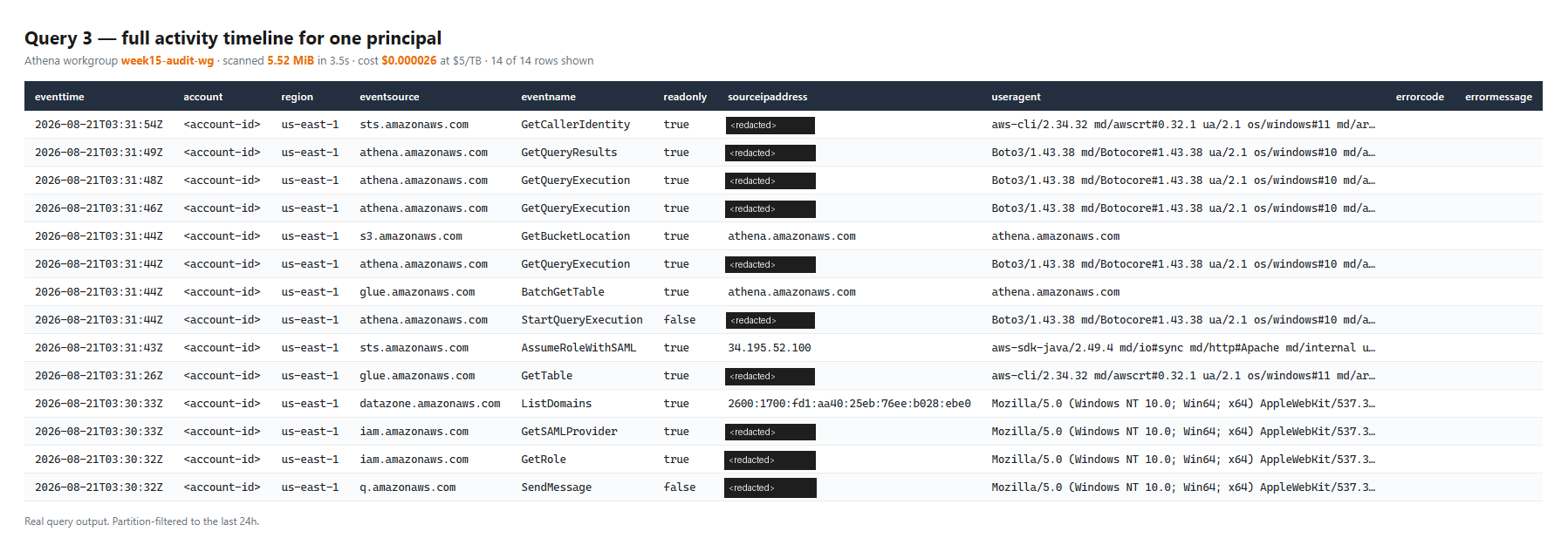Click timestamp 2026-08-21T03:31:54Z
The height and width of the screenshot is (552, 1568).
click(99, 125)
